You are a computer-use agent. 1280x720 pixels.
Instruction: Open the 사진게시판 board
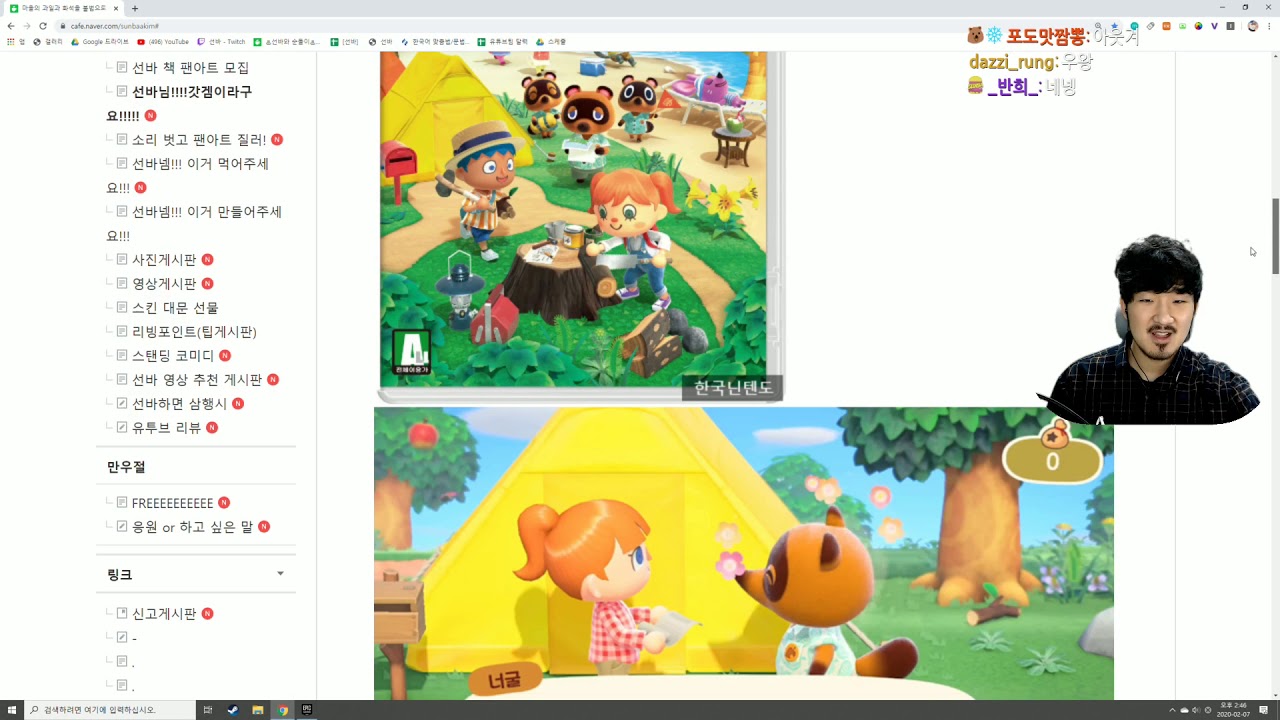point(164,259)
